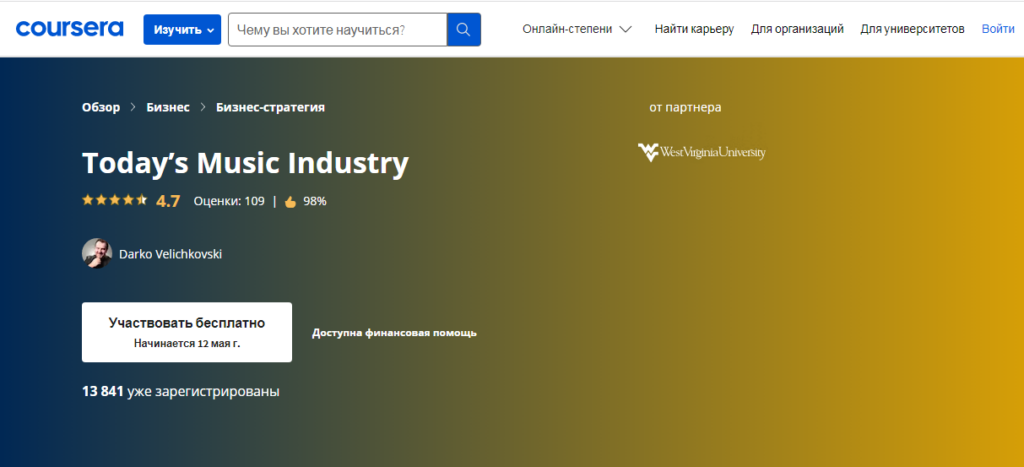Viewport: 1024px width, 467px height.
Task: Open the Для университетов link
Action: [912, 29]
